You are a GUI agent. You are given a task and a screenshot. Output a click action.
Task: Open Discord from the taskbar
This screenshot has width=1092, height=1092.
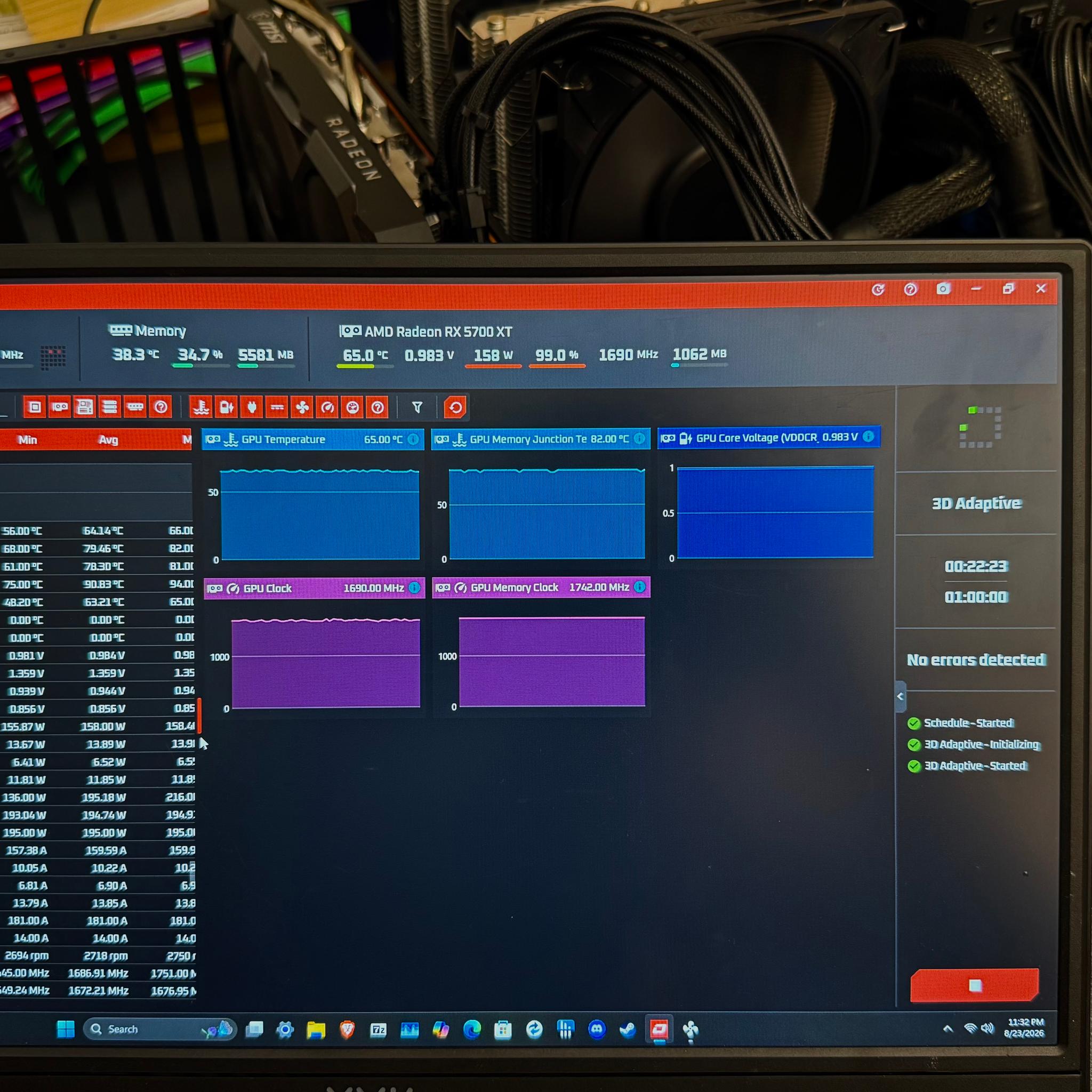597,1030
